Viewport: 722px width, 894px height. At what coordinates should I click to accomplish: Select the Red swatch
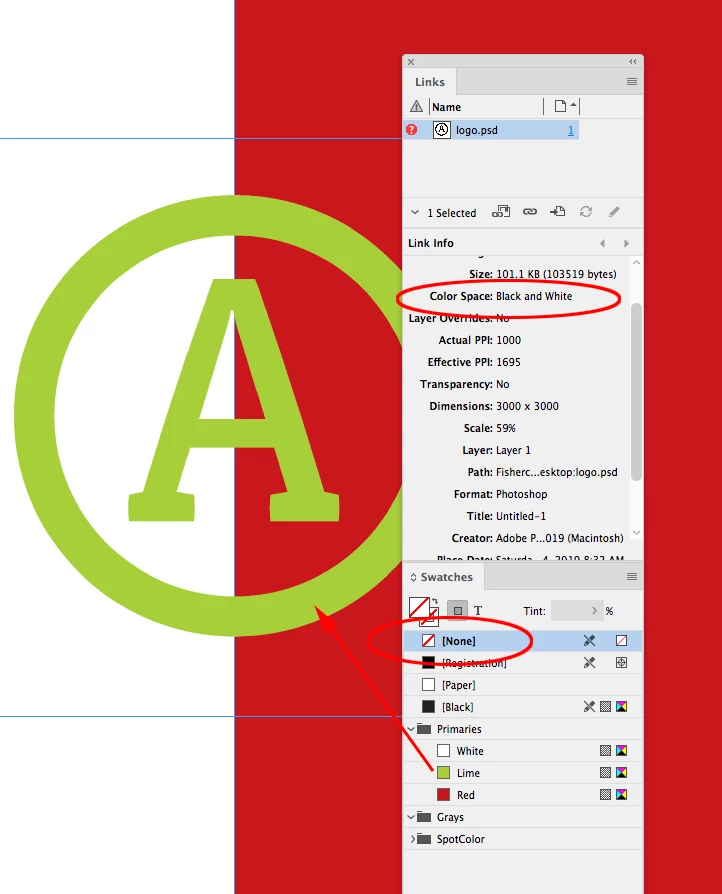pos(523,795)
